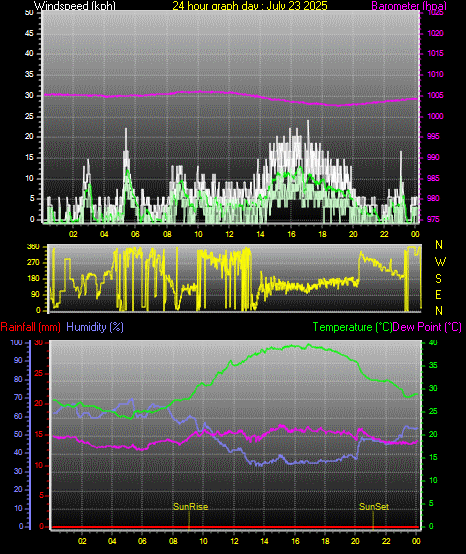Click the '30' windspeed axis value in top chart
Viewport: 466px width, 554px height.
point(29,95)
